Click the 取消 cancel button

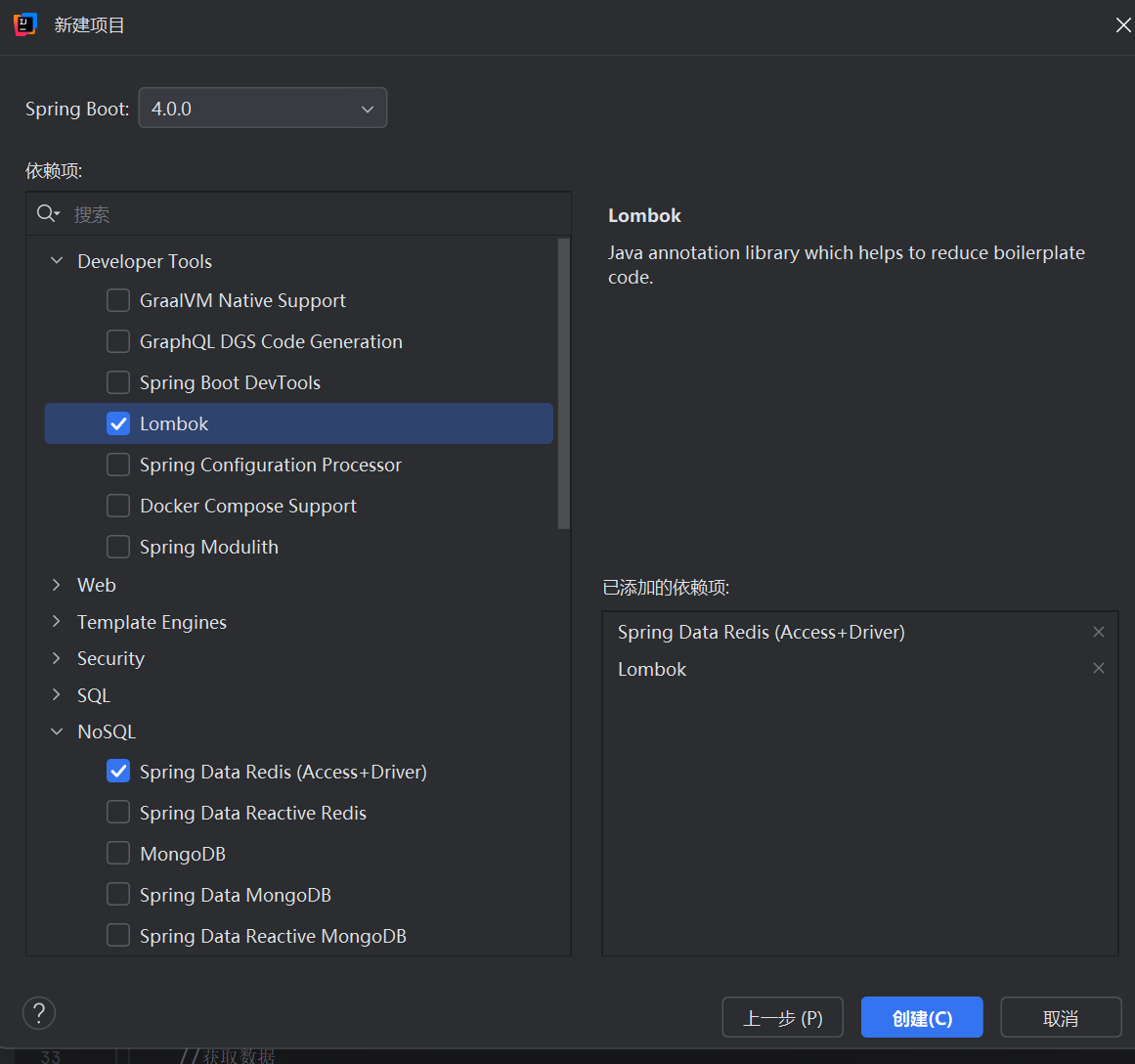pos(1061,1017)
